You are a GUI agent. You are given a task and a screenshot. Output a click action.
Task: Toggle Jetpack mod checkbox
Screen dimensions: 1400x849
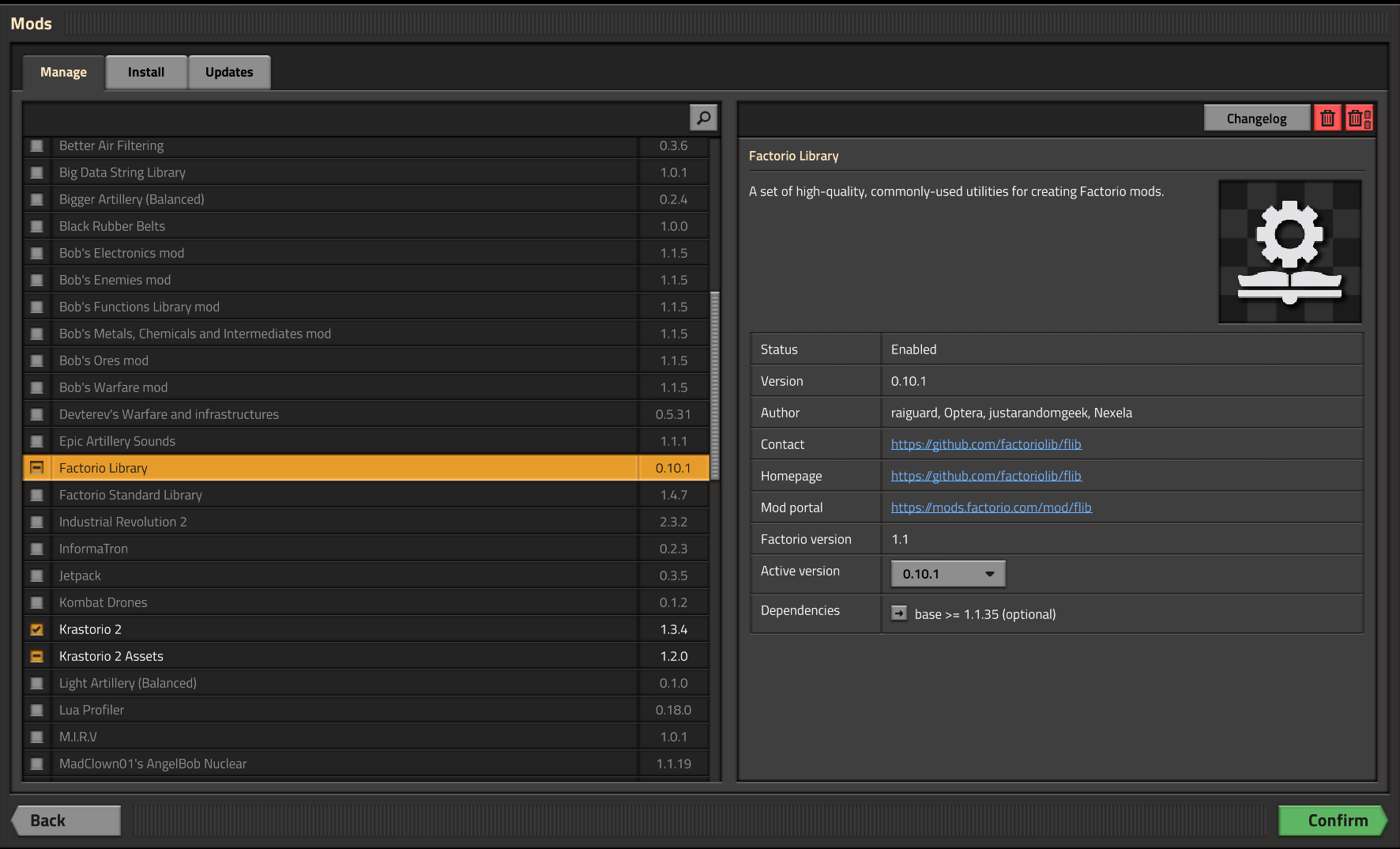pyautogui.click(x=36, y=575)
